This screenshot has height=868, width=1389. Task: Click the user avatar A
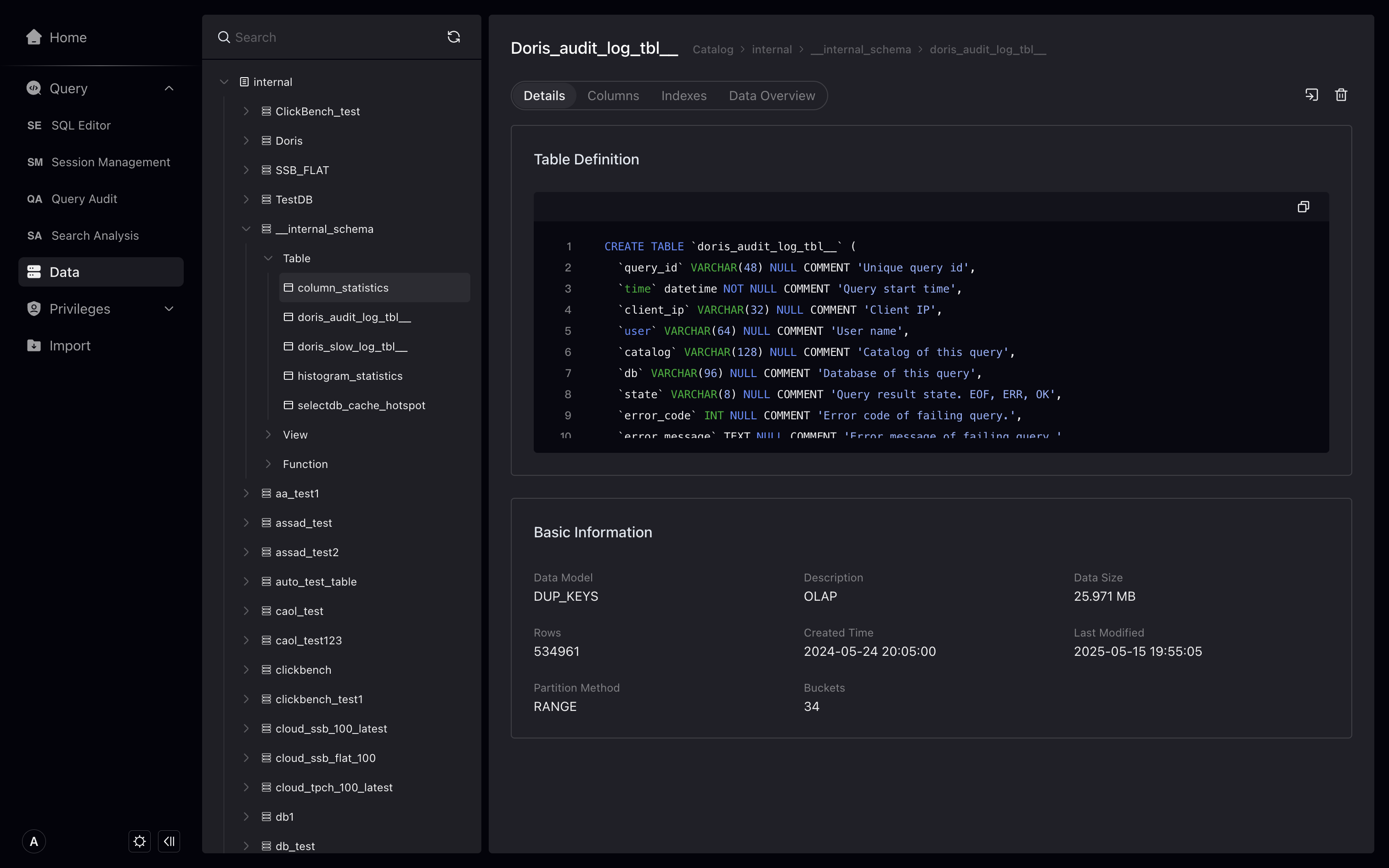(34, 841)
